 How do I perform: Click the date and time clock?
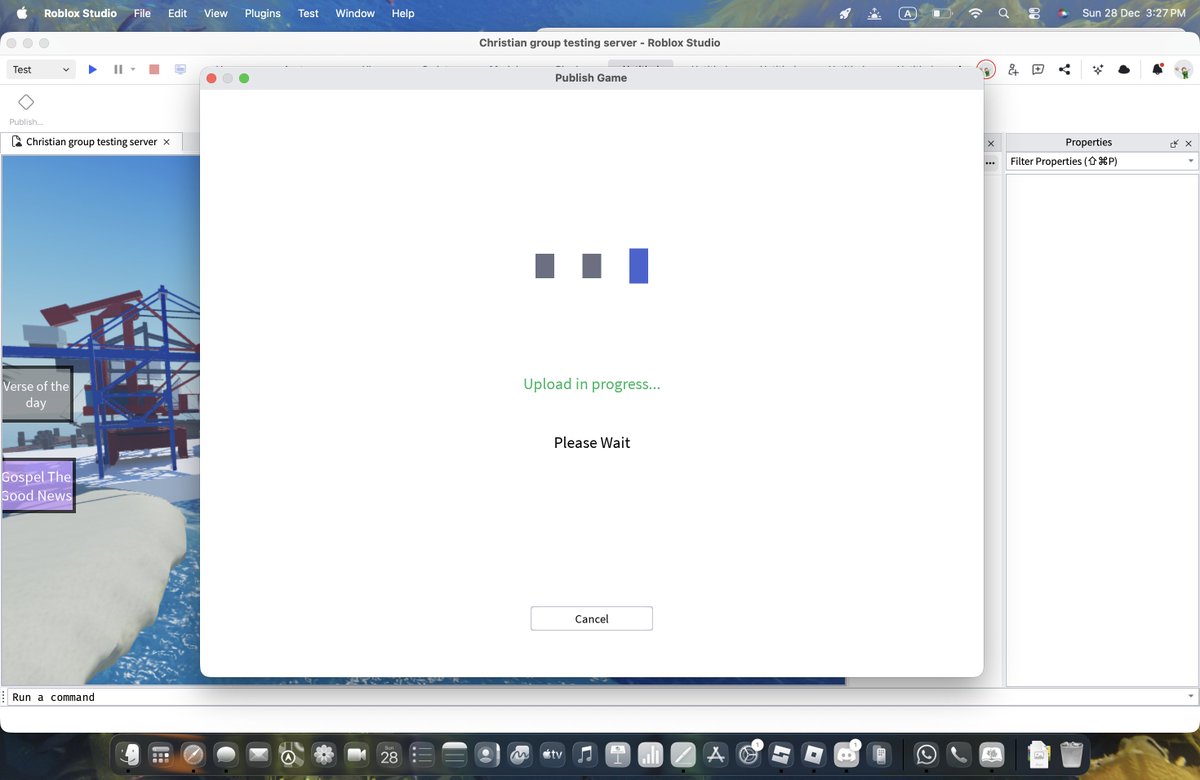point(1133,13)
